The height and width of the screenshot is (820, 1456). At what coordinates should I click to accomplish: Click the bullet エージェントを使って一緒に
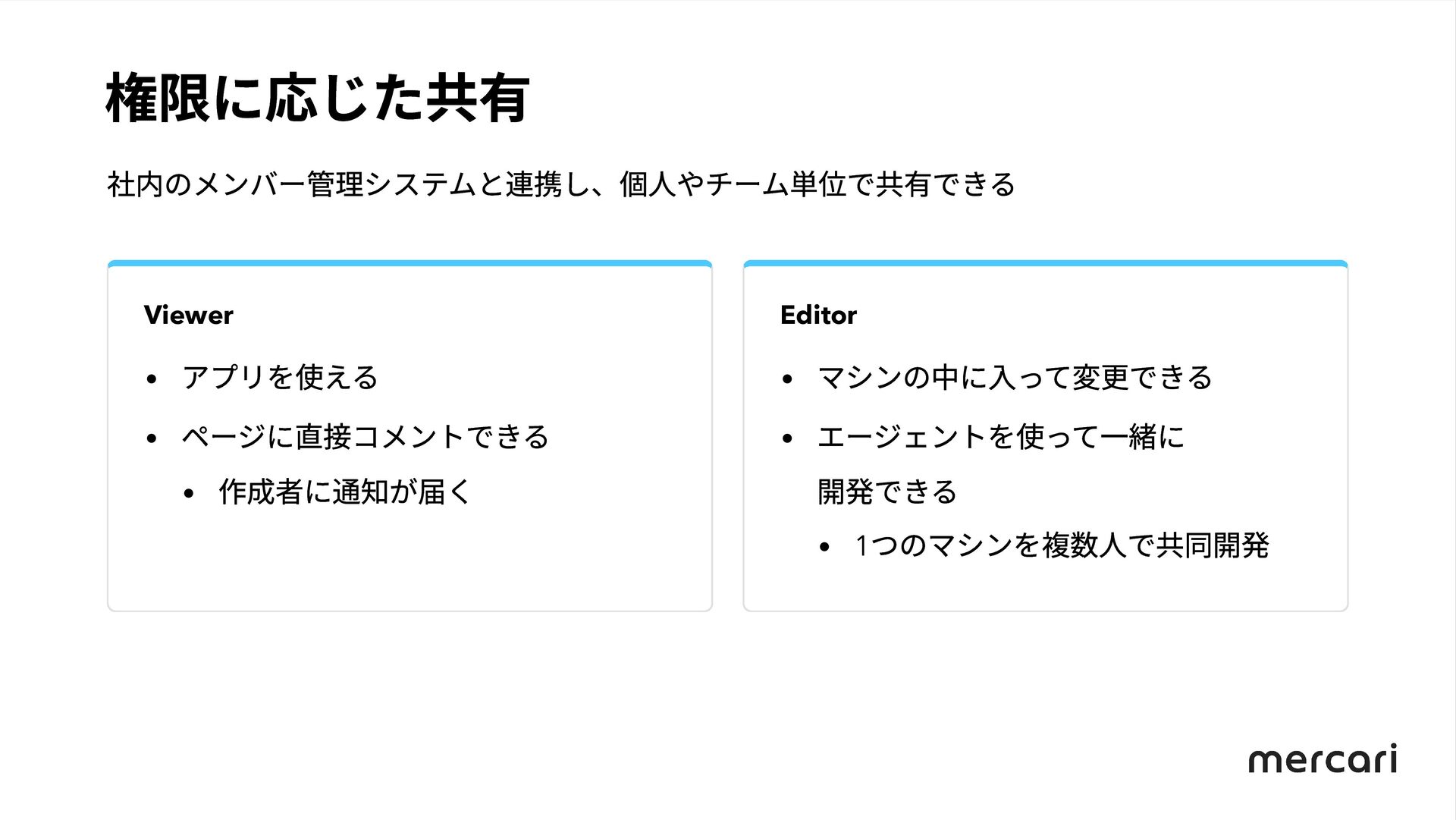click(1001, 436)
